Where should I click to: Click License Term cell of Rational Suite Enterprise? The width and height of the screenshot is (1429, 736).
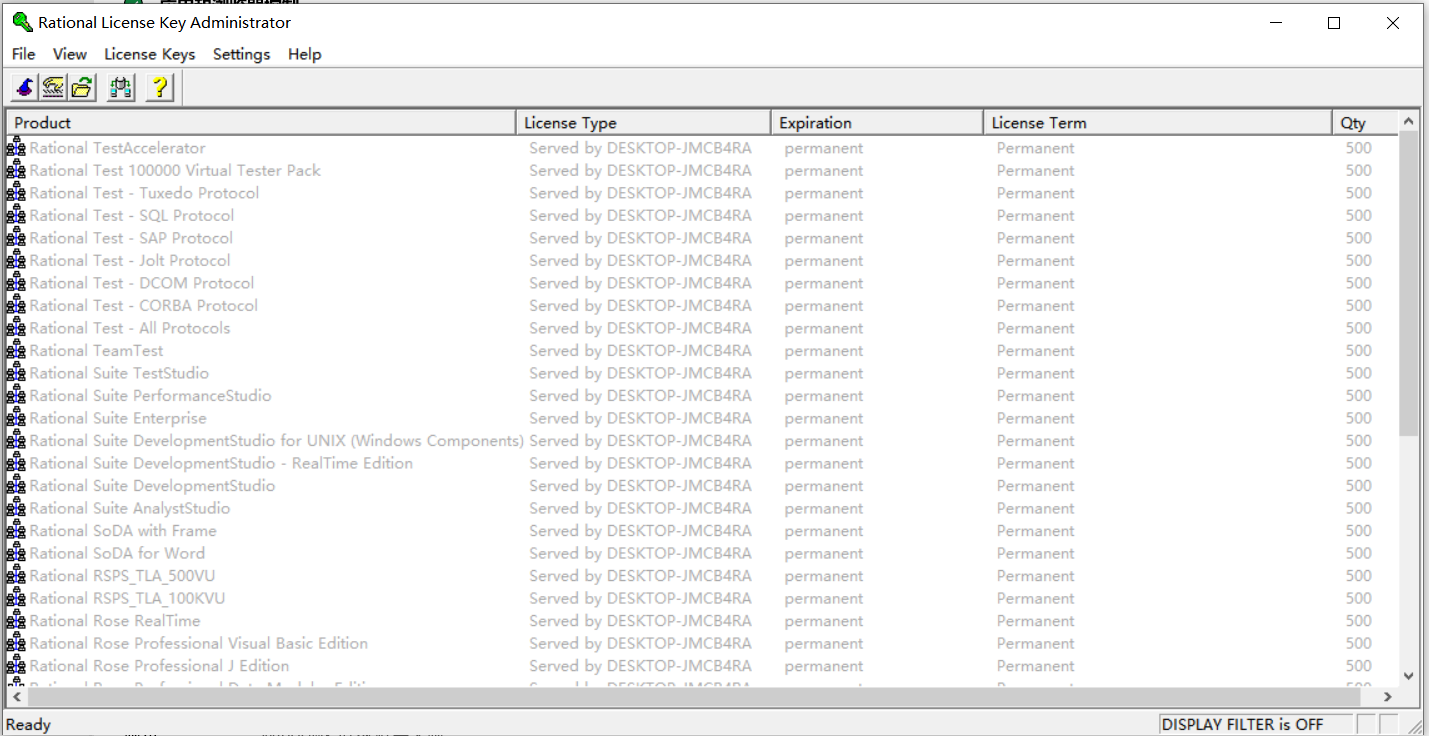coord(1035,418)
